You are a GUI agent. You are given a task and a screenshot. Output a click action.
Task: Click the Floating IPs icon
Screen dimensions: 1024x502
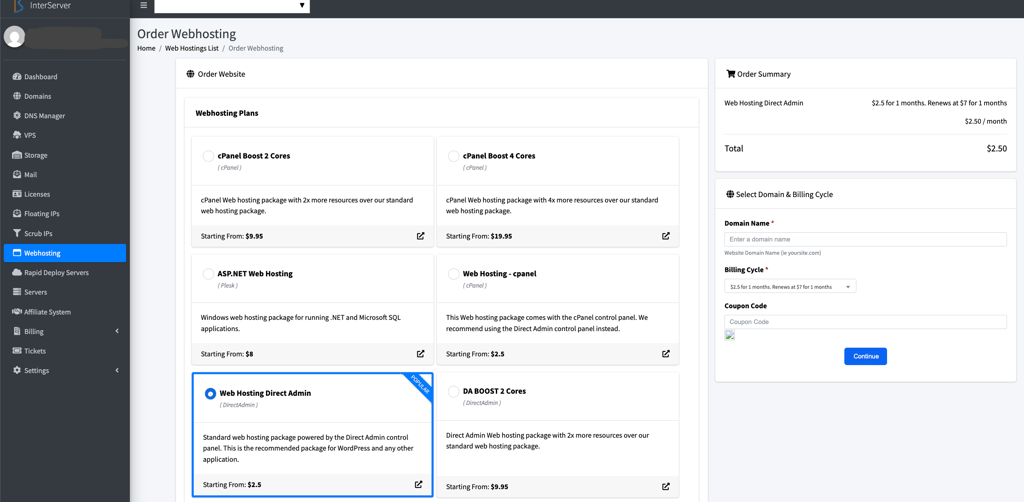coord(17,213)
